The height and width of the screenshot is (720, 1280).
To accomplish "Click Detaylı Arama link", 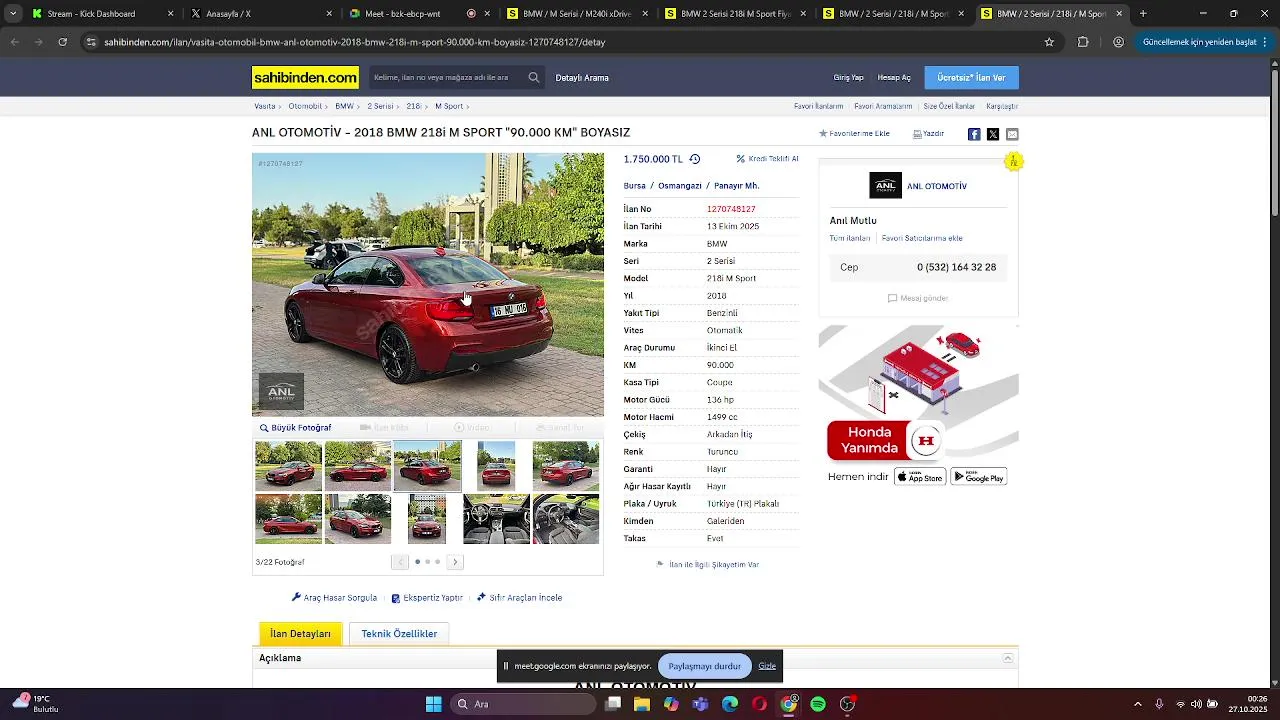I will coord(582,78).
